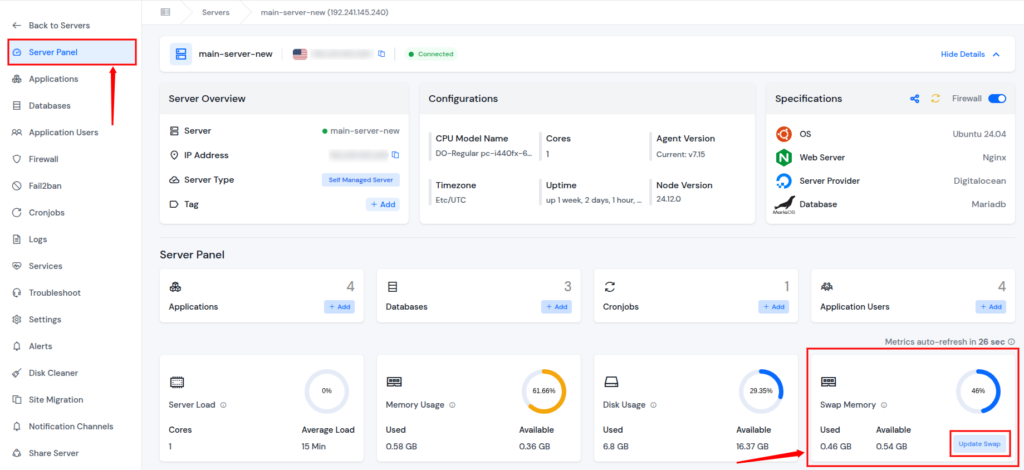Open the sidebar toggle icon in breadcrumb bar

pos(165,12)
